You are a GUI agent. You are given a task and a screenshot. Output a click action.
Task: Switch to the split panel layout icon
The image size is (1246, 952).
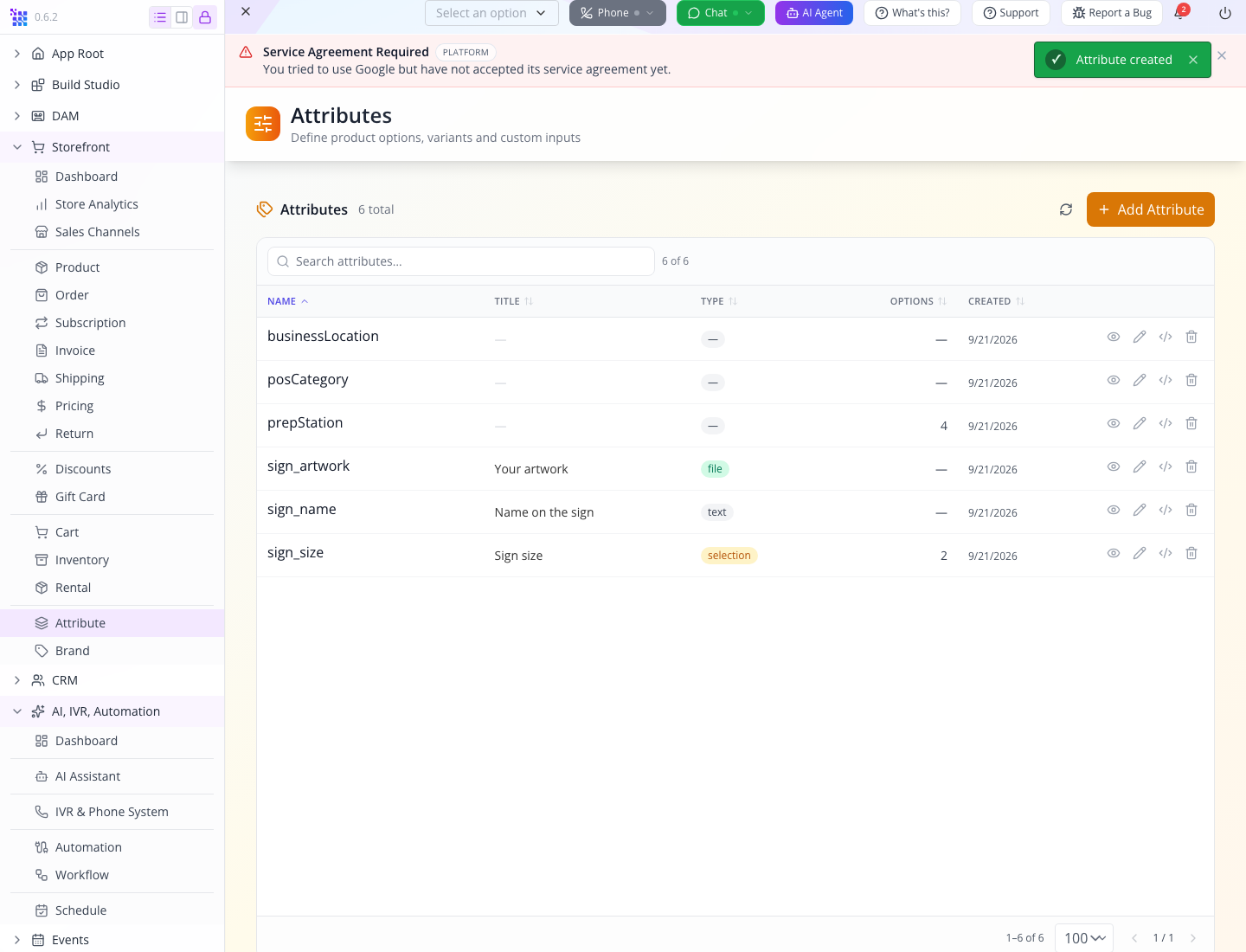click(182, 17)
